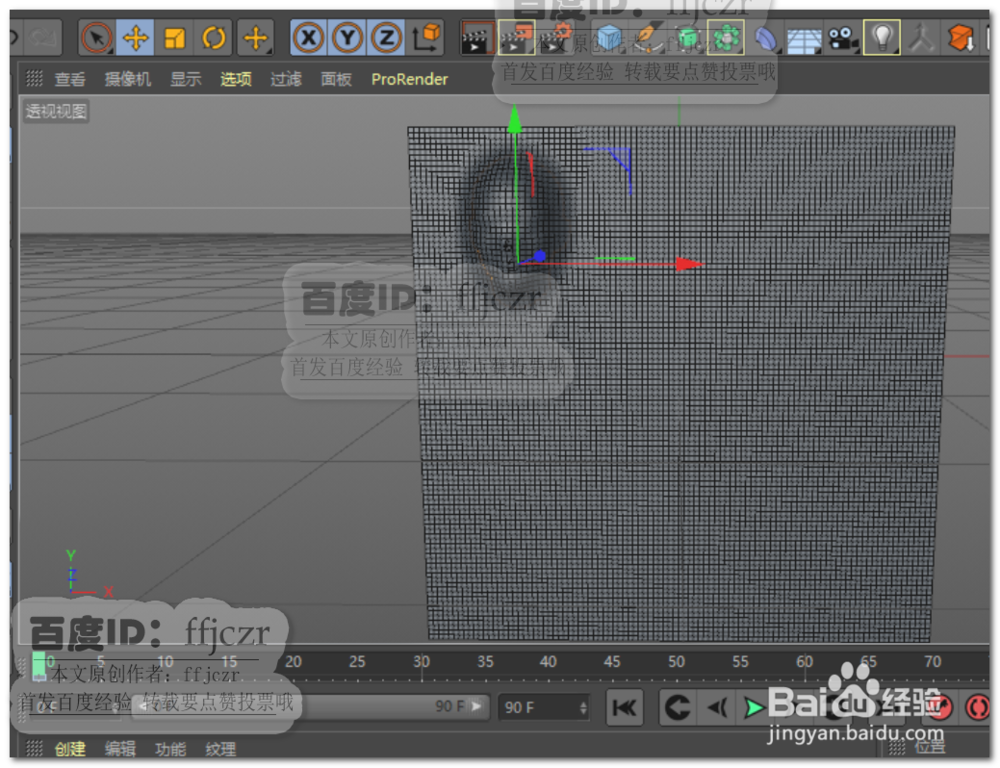Open the ProRender viewport menu
Viewport: 1000px width, 768px height.
(x=409, y=79)
